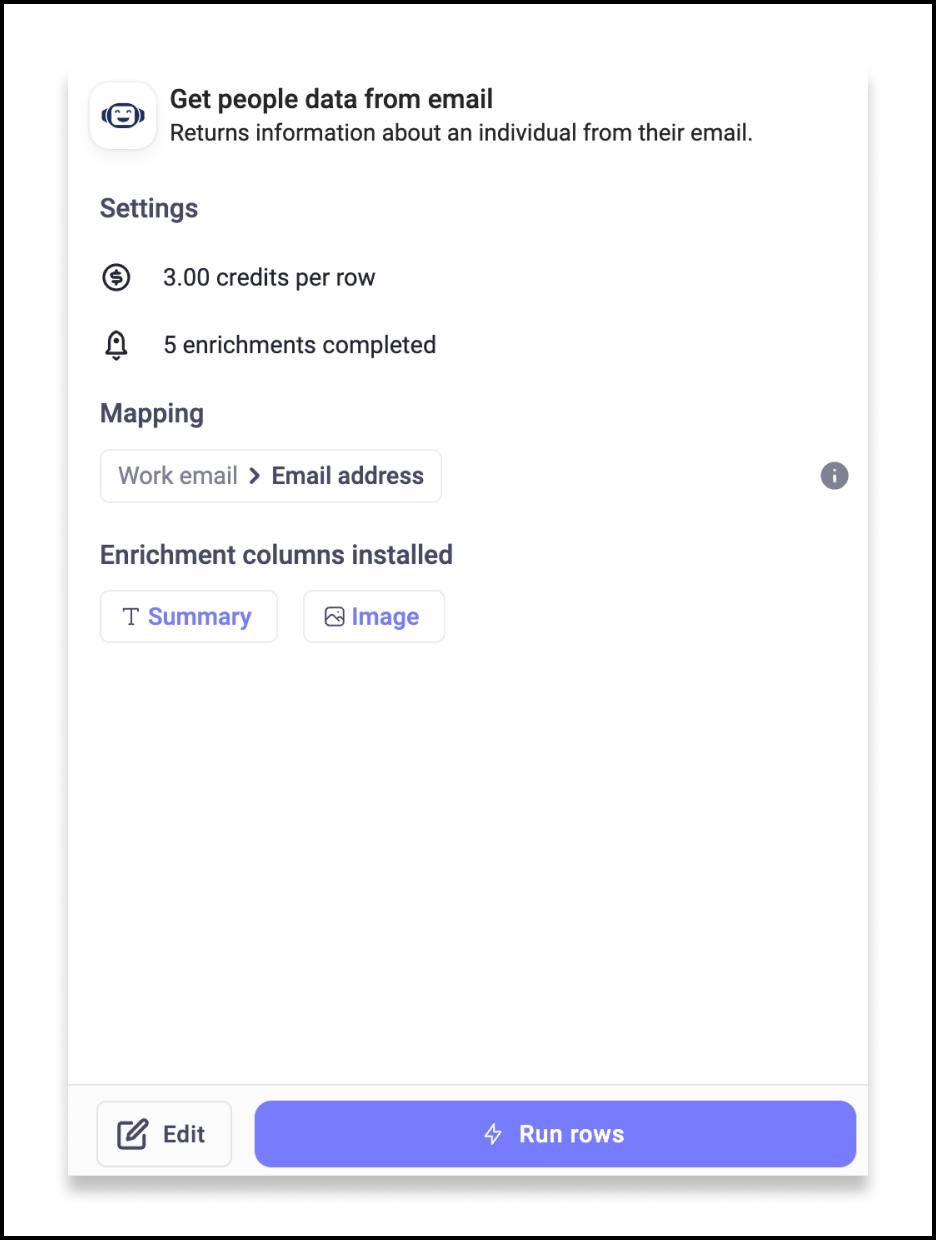
Task: Click the enrichments completed bell icon
Action: point(117,345)
